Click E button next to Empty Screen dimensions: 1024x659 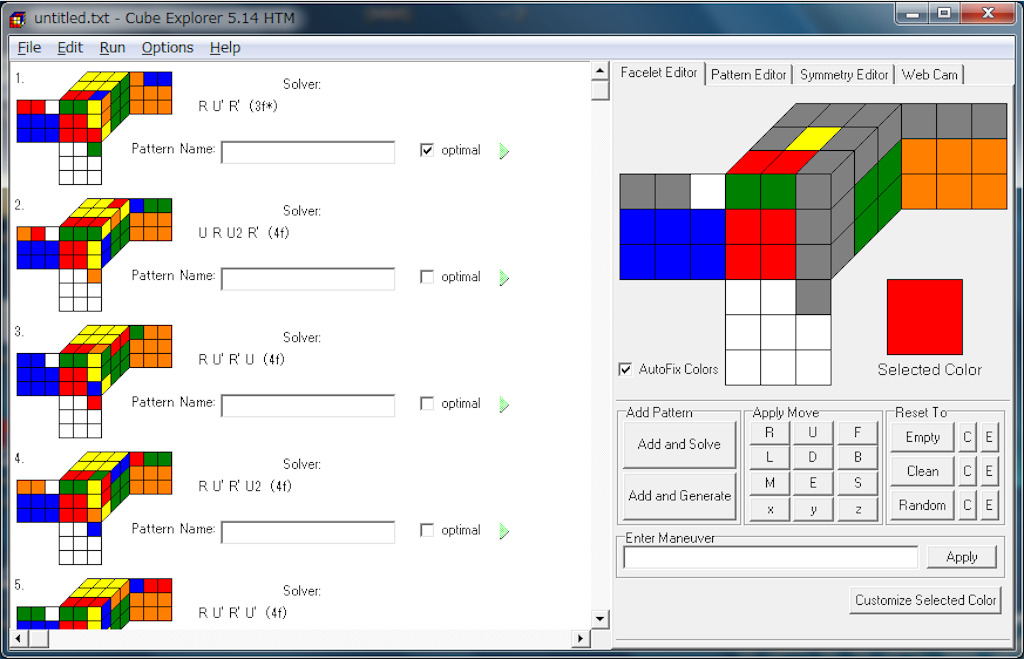(x=989, y=438)
